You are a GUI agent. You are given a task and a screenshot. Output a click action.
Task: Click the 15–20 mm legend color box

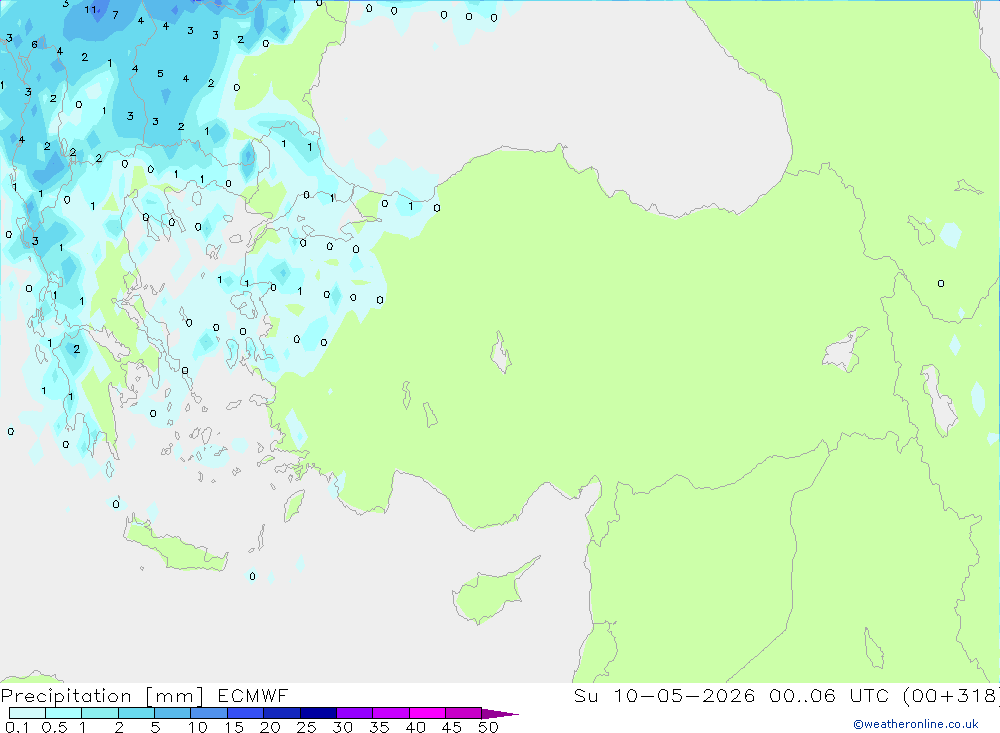(246, 713)
